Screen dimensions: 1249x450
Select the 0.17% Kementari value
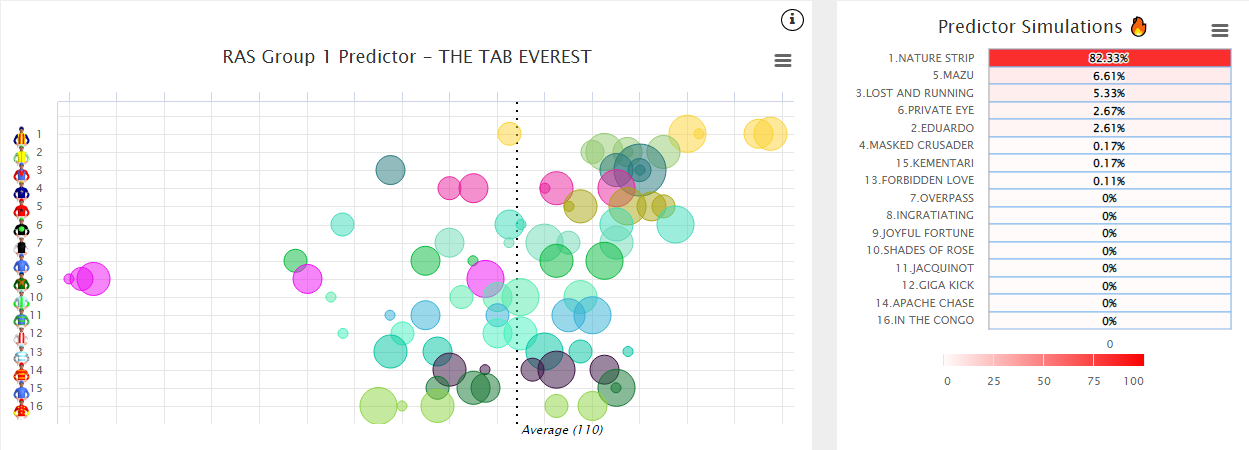(x=1109, y=163)
